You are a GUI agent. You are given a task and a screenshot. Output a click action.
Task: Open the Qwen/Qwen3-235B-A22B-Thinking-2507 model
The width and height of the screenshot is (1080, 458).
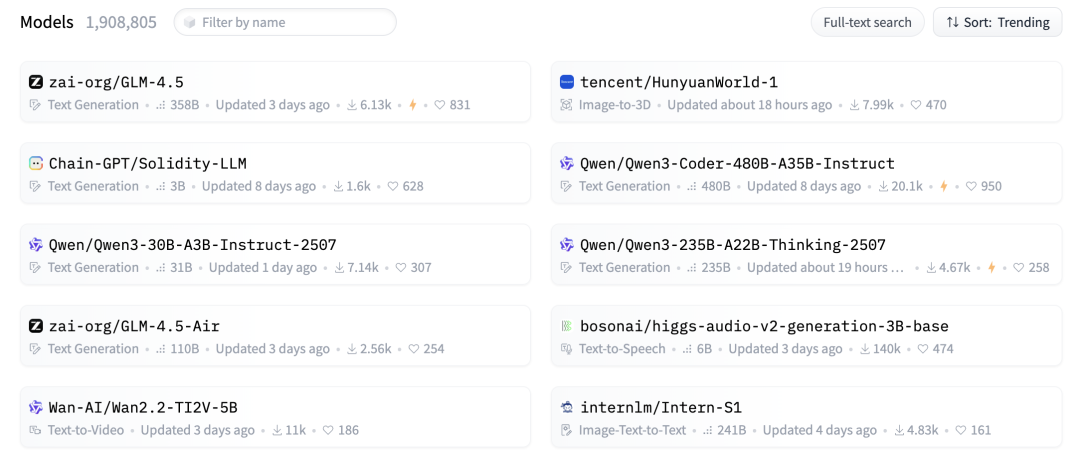coord(733,245)
